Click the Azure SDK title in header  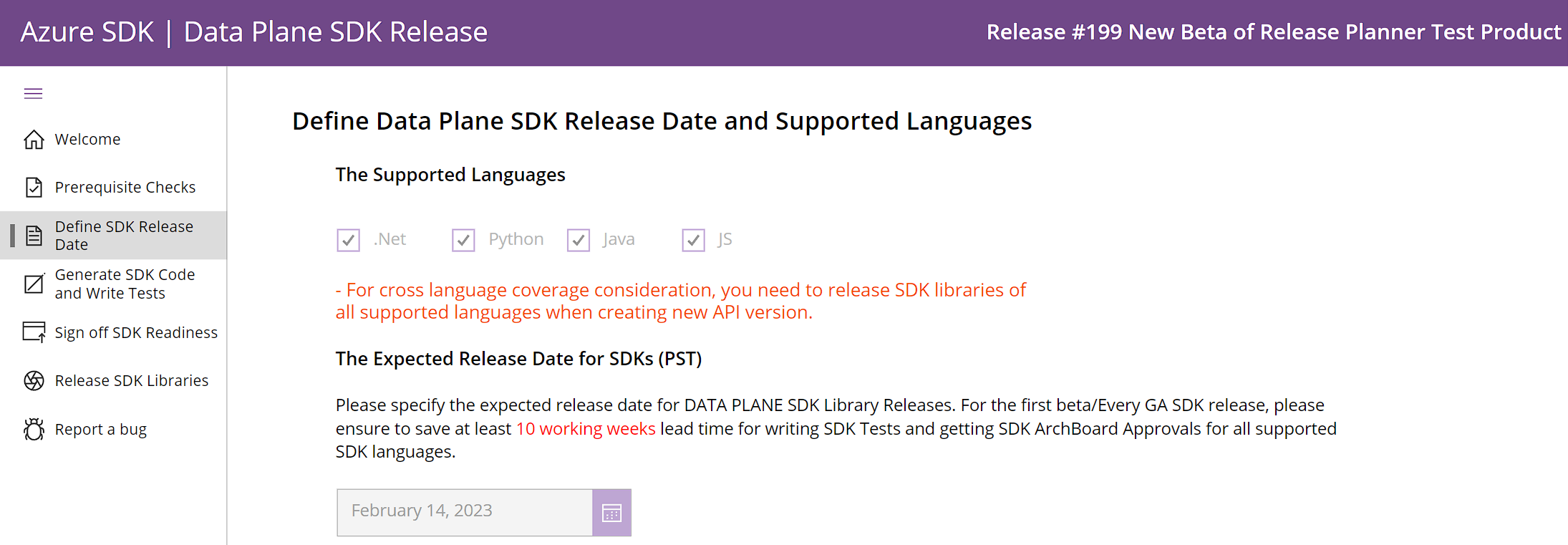(x=87, y=32)
